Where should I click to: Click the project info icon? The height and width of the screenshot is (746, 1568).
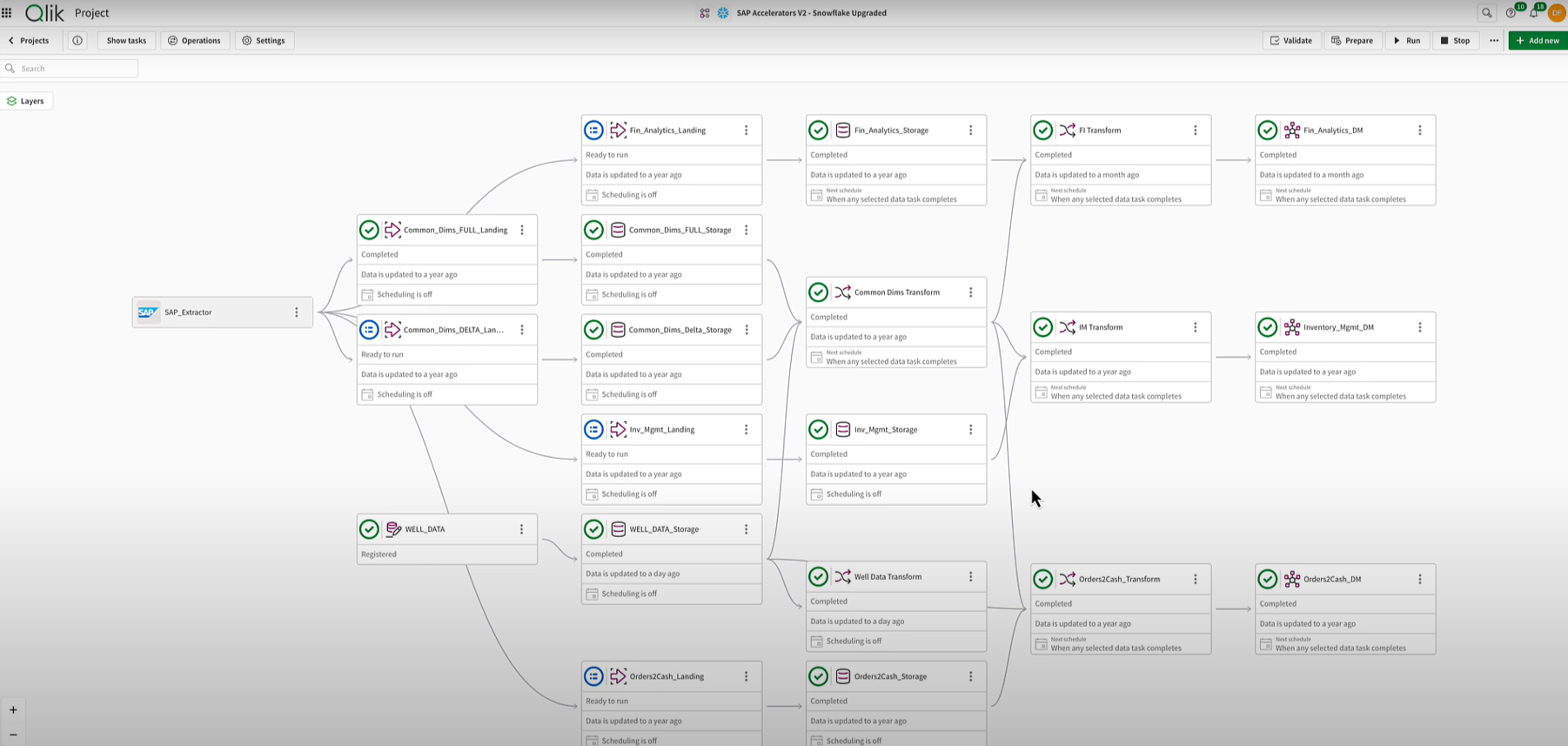(x=77, y=41)
